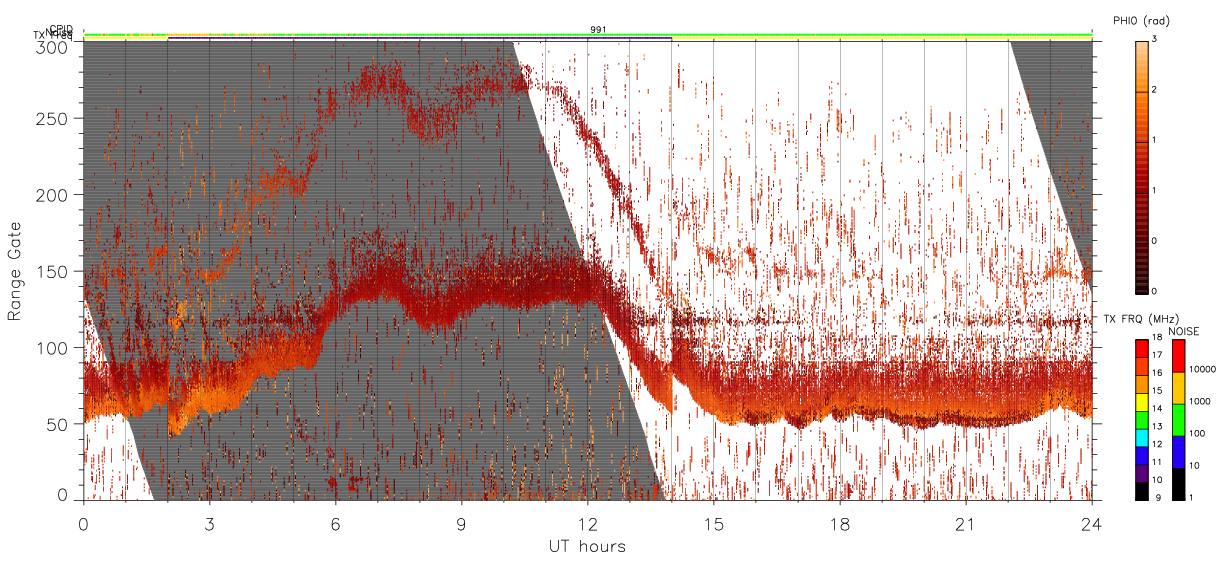Click the red 17–18 MHz block in TX FRQ legend
Viewport: 1228px width, 567px height.
pyautogui.click(x=1141, y=348)
